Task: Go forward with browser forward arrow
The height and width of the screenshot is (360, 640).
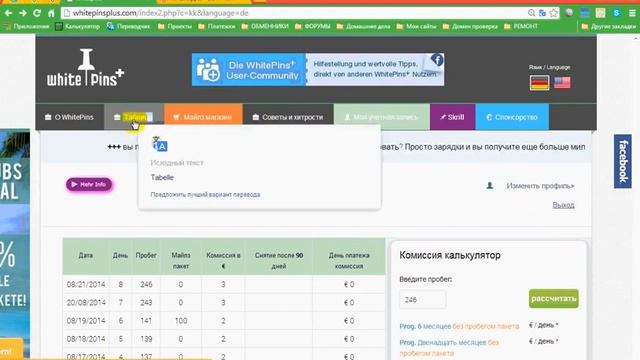Action: [23, 13]
